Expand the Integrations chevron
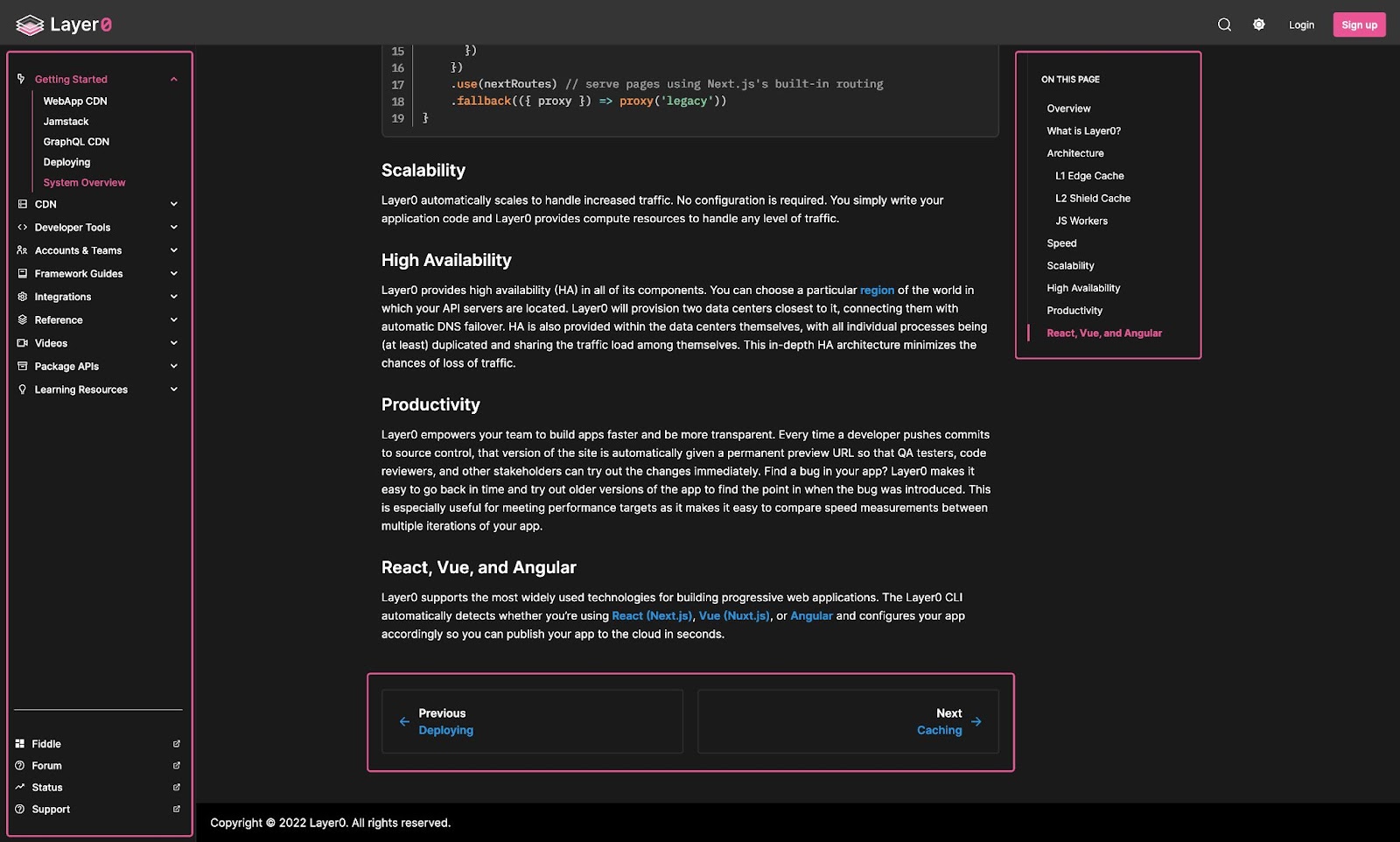The width and height of the screenshot is (1400, 842). click(x=174, y=297)
